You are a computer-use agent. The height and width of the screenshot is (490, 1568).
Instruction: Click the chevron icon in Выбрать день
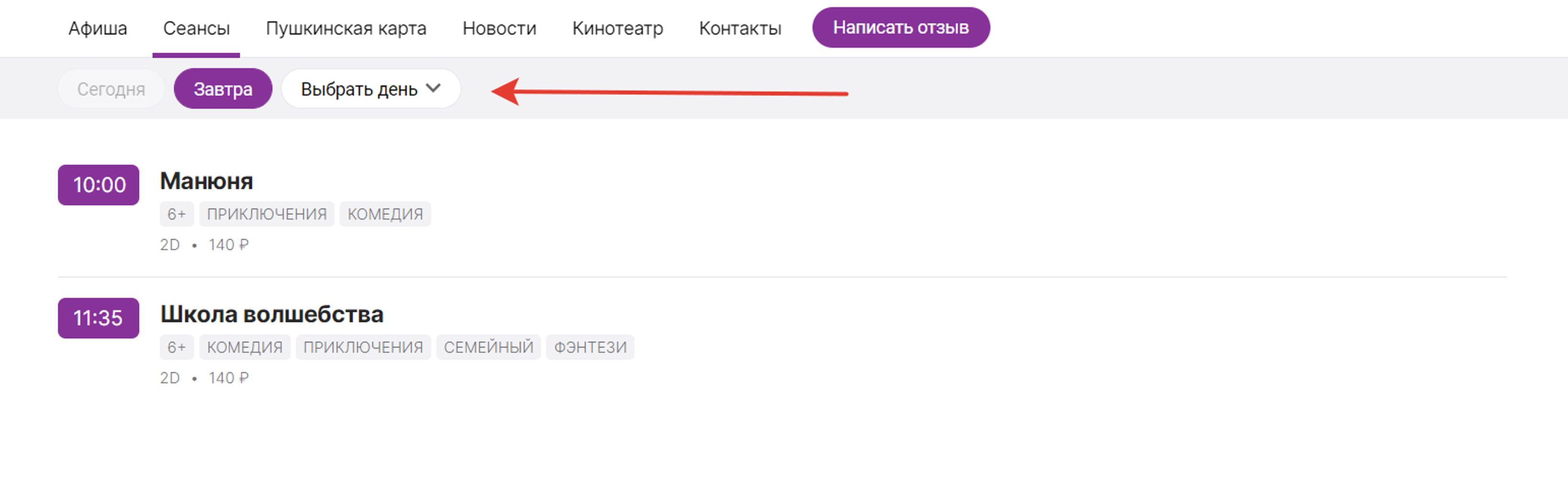(433, 88)
